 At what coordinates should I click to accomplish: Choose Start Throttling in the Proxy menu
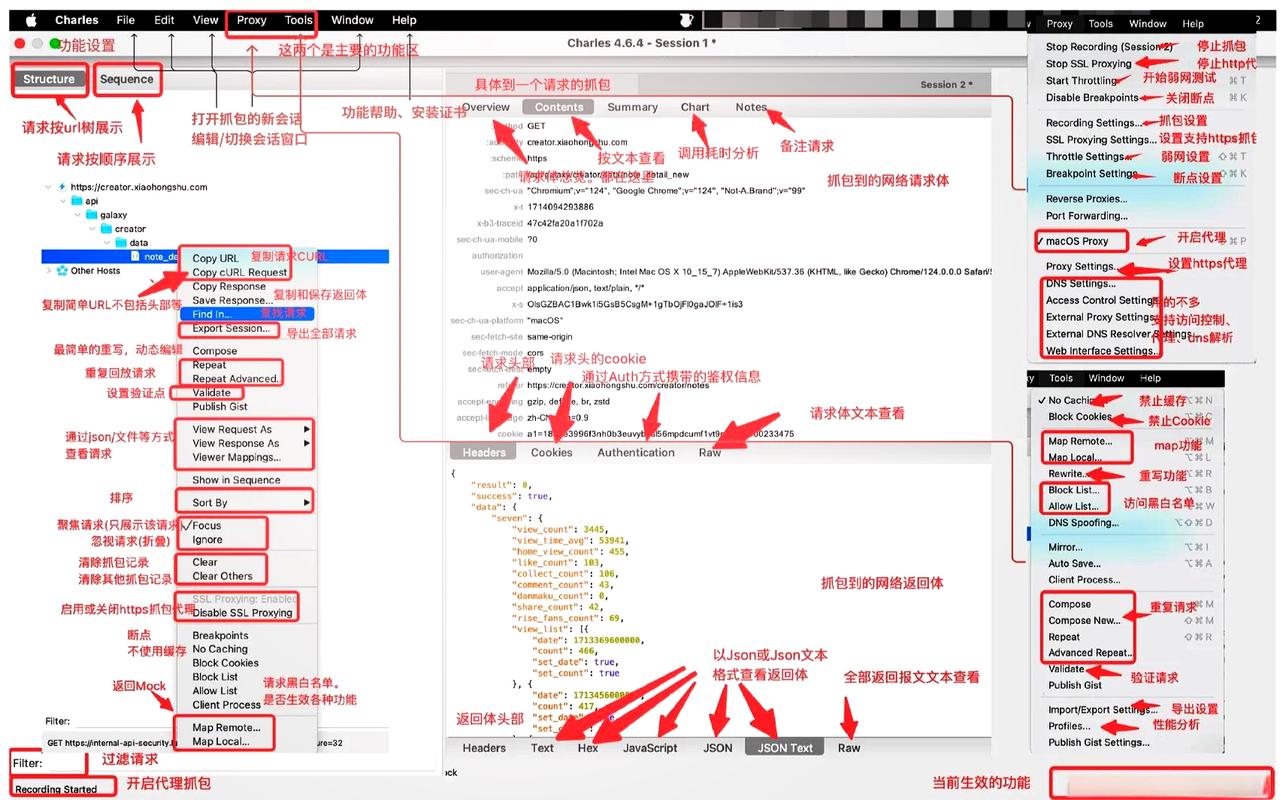pyautogui.click(x=1081, y=81)
